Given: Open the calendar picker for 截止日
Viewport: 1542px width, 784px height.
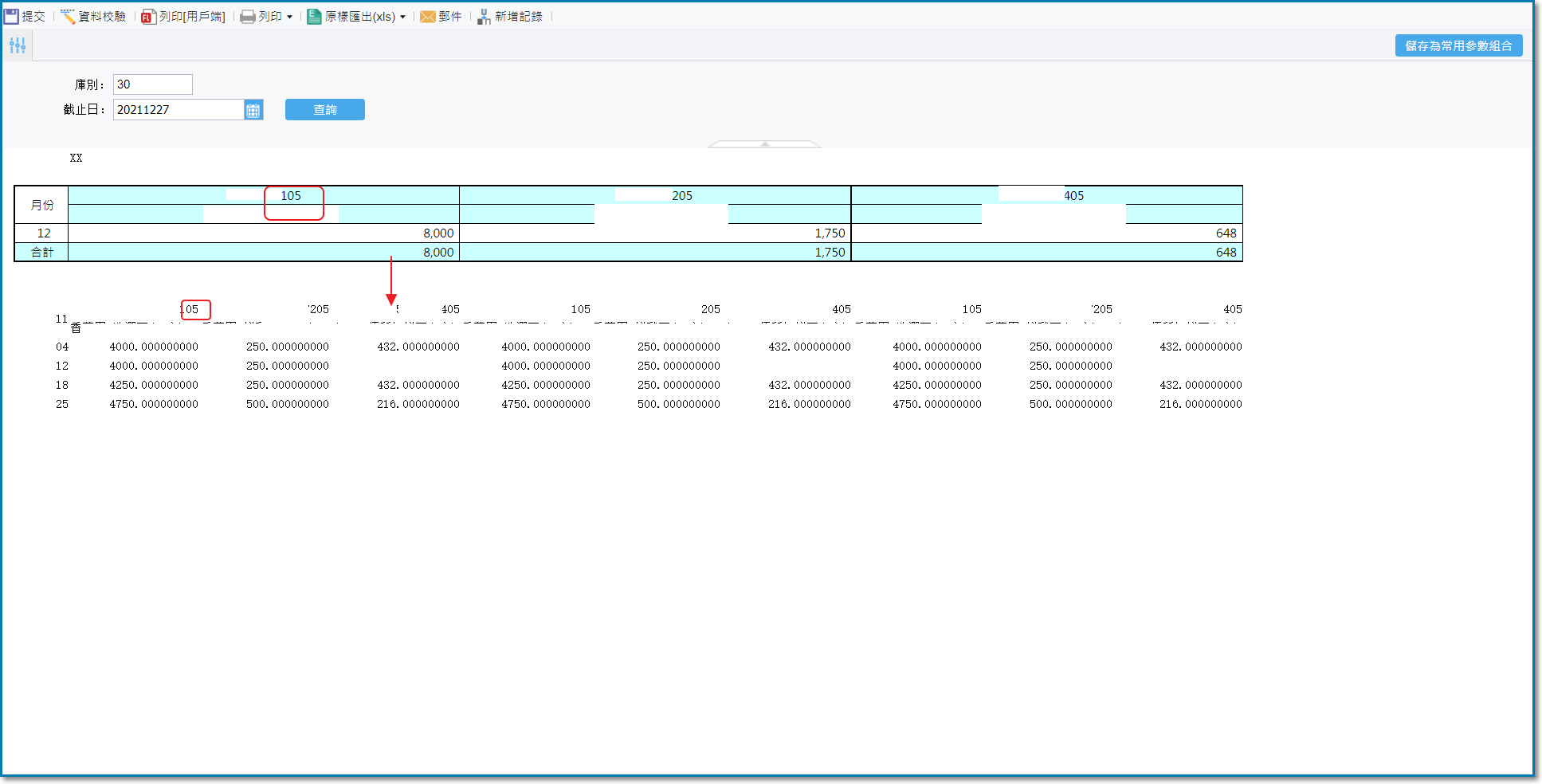Looking at the screenshot, I should coord(253,110).
